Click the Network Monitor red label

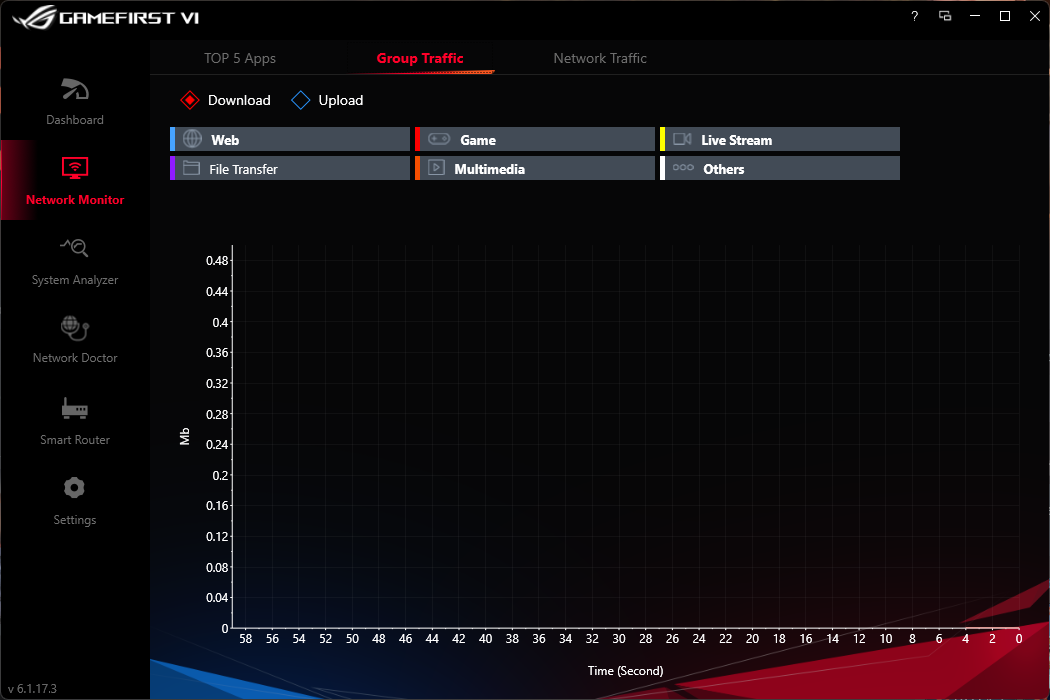point(75,200)
